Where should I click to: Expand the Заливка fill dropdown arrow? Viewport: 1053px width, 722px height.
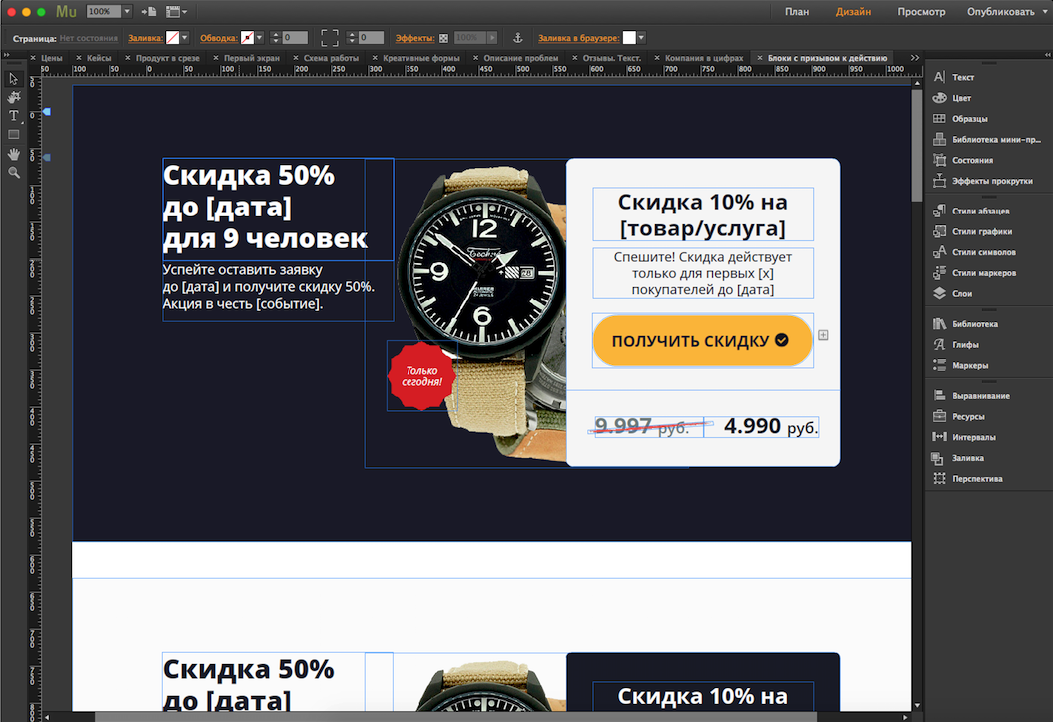tap(185, 38)
